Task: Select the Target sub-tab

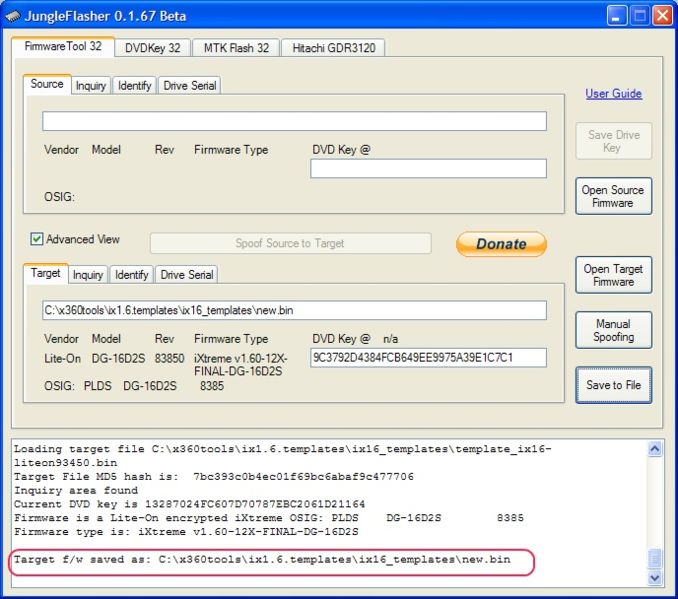Action: pyautogui.click(x=45, y=273)
